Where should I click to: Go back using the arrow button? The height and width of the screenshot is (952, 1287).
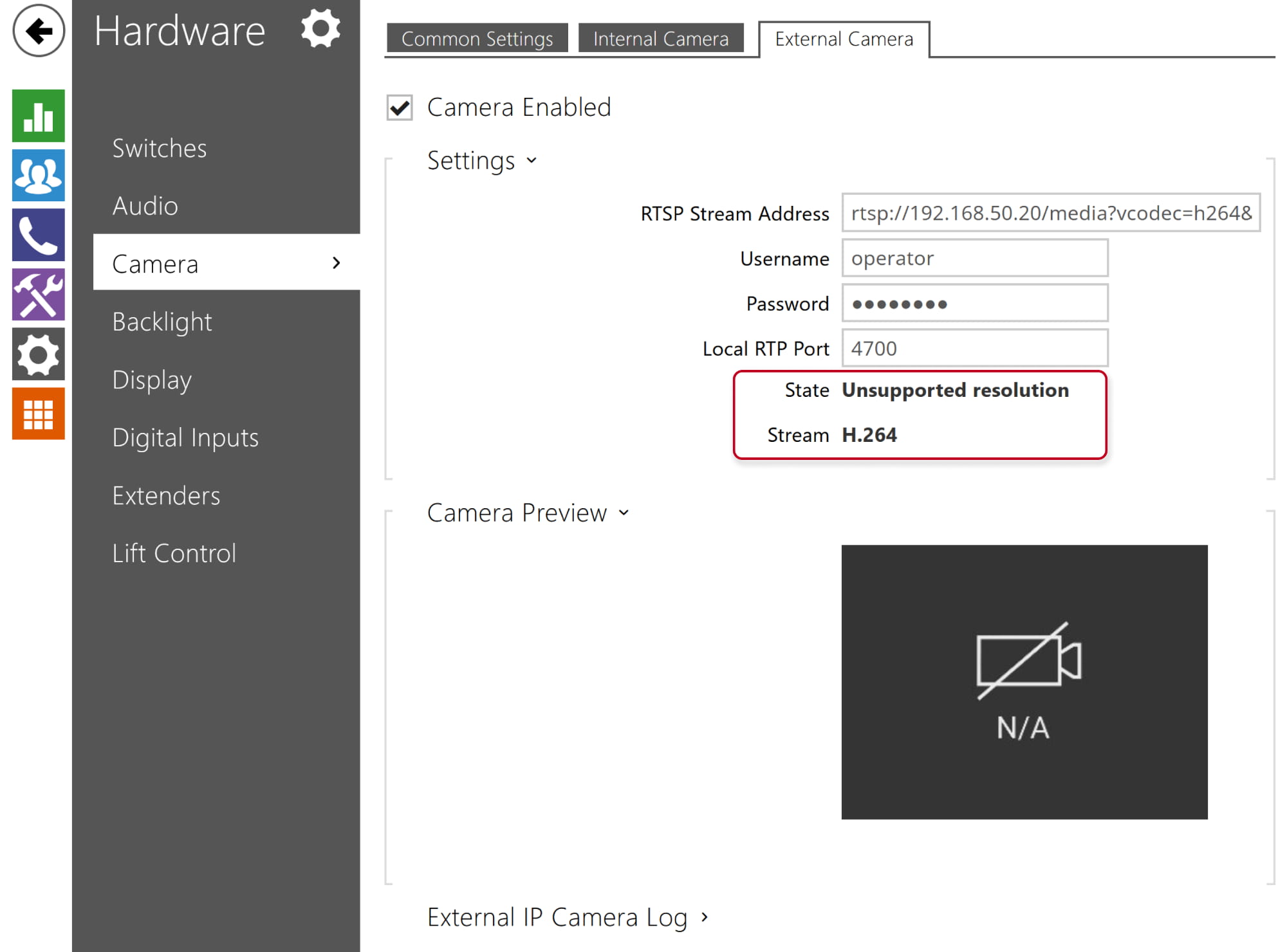click(39, 30)
